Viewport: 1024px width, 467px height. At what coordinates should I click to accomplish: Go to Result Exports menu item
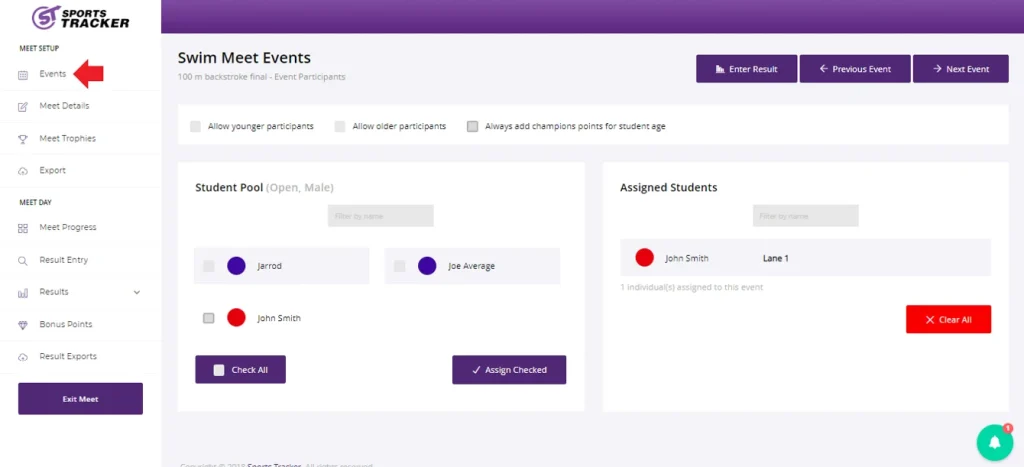[x=68, y=357]
